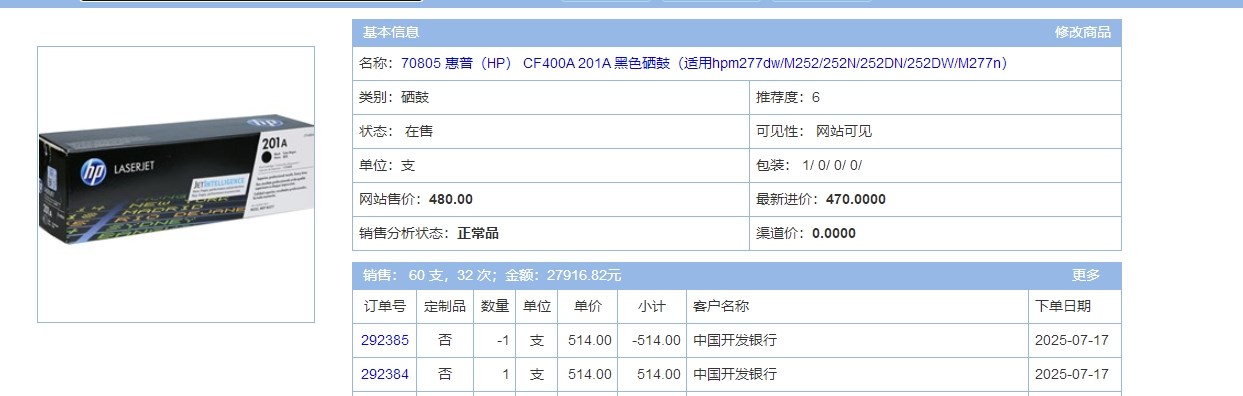Click the 下单日期 column header
This screenshot has width=1243, height=396.
[1075, 307]
